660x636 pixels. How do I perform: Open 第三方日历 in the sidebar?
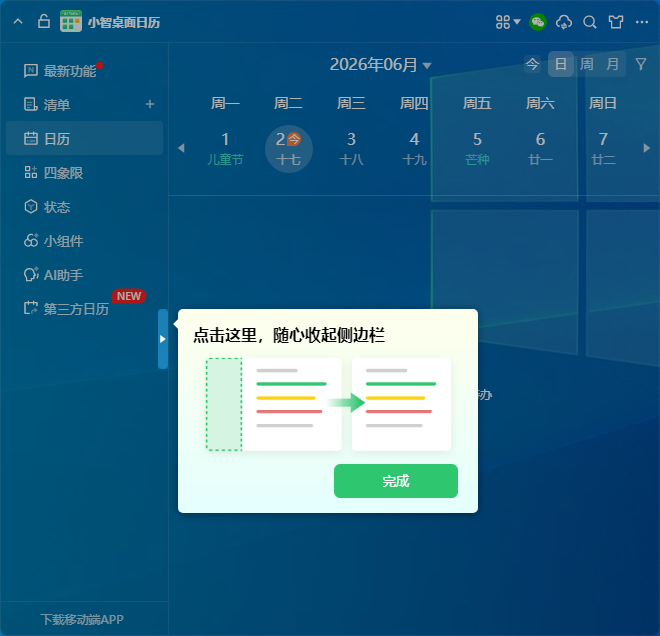[84, 309]
